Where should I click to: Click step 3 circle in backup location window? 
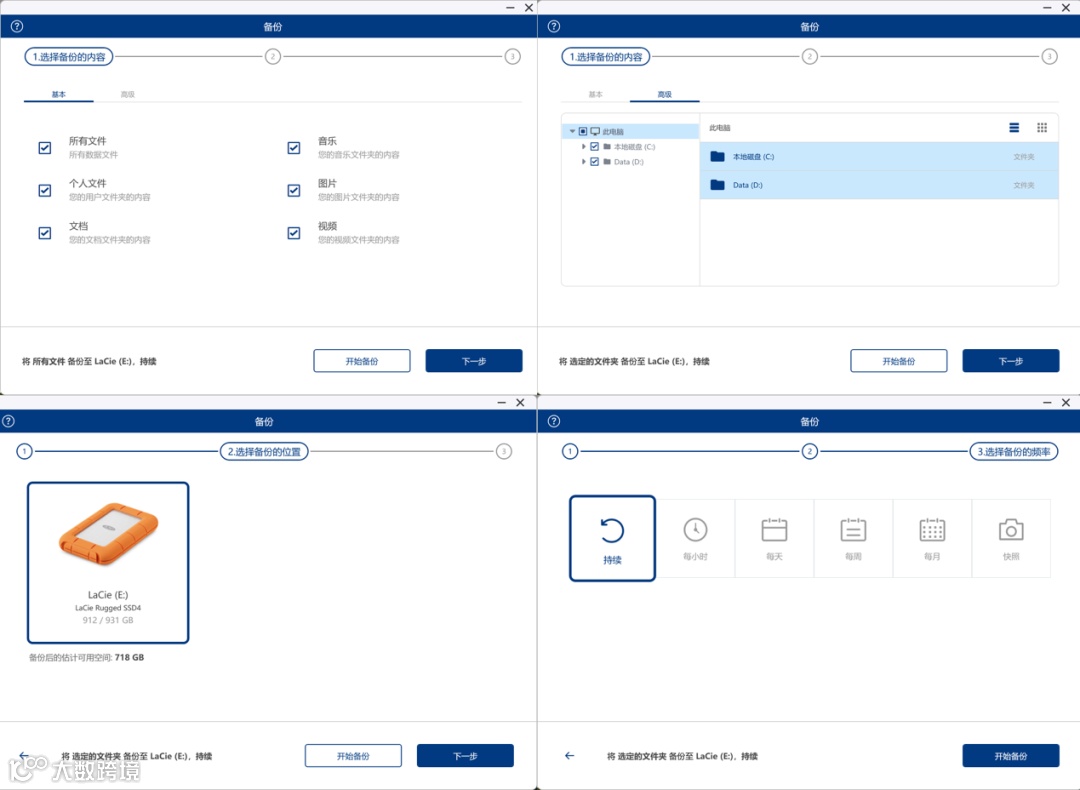504,451
